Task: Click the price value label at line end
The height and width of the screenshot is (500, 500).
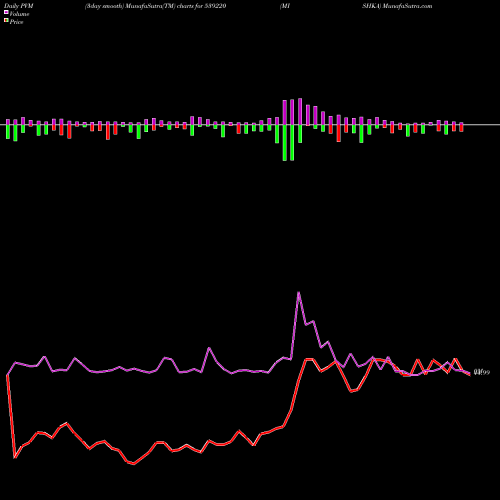Action: (x=482, y=372)
